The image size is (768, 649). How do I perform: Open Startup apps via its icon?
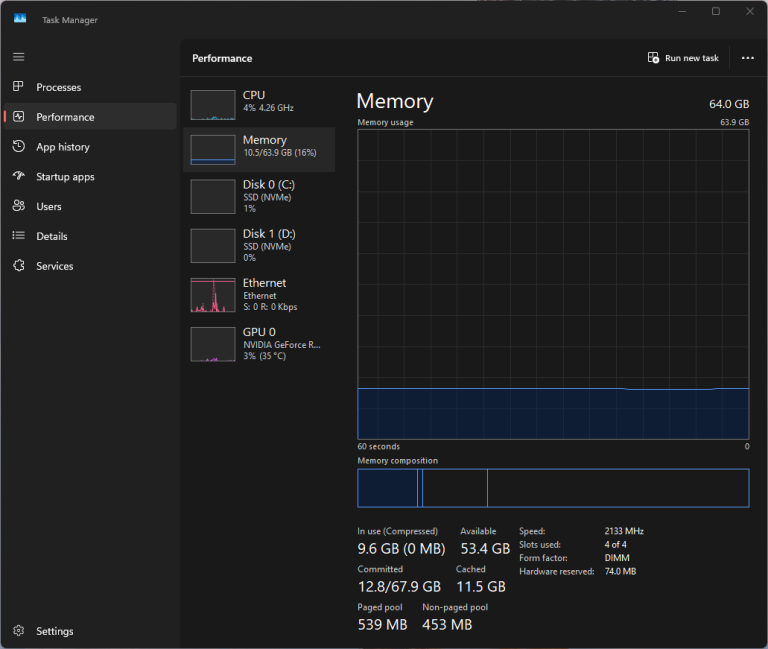point(18,177)
